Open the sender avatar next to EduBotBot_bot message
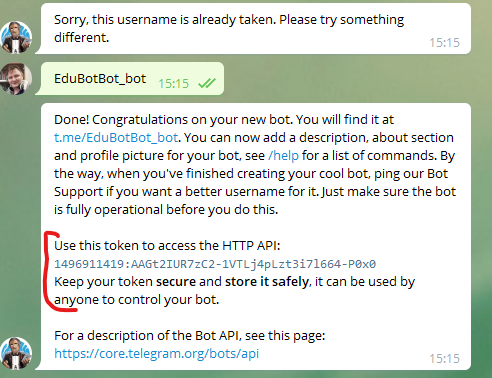Viewport: 492px width, 378px height. [x=16, y=79]
